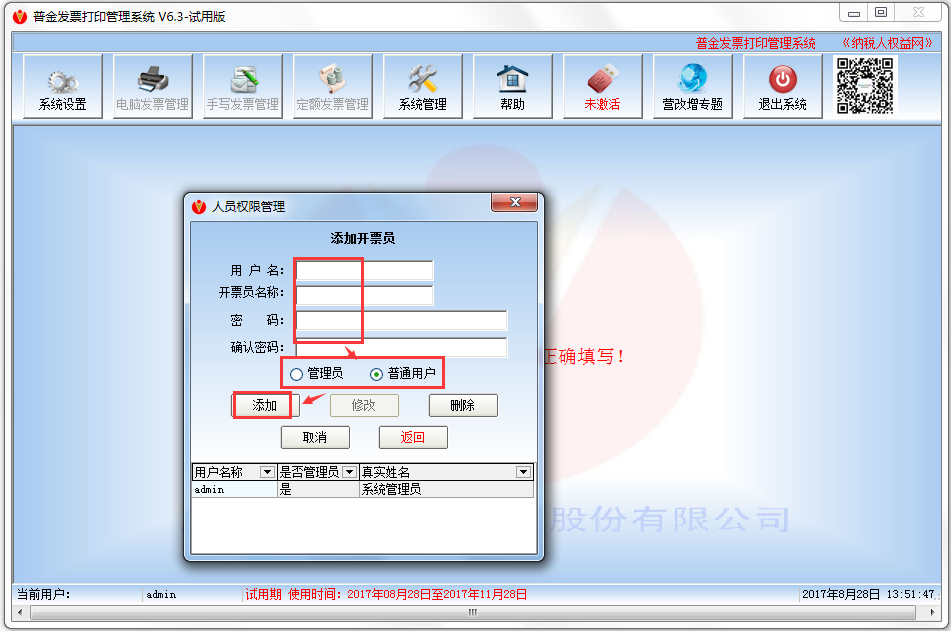
Task: Click the 未激活 activation icon
Action: 601,86
